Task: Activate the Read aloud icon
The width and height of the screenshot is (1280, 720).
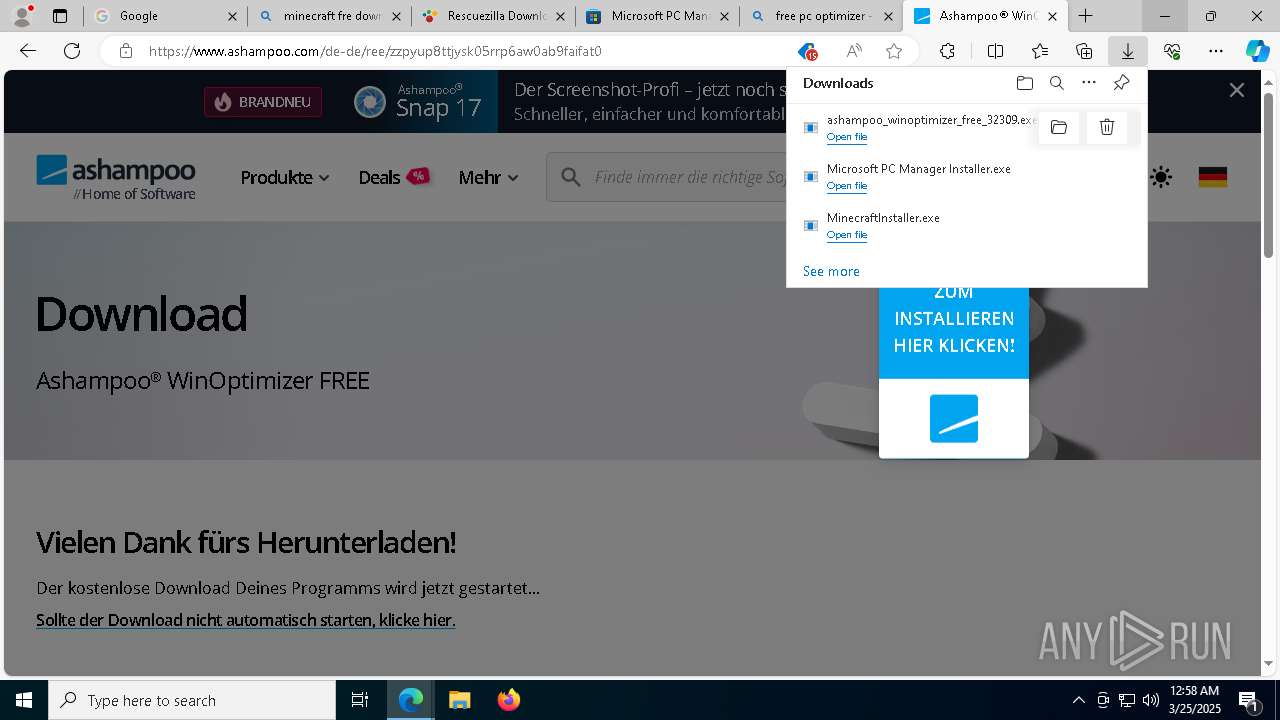Action: (x=854, y=51)
